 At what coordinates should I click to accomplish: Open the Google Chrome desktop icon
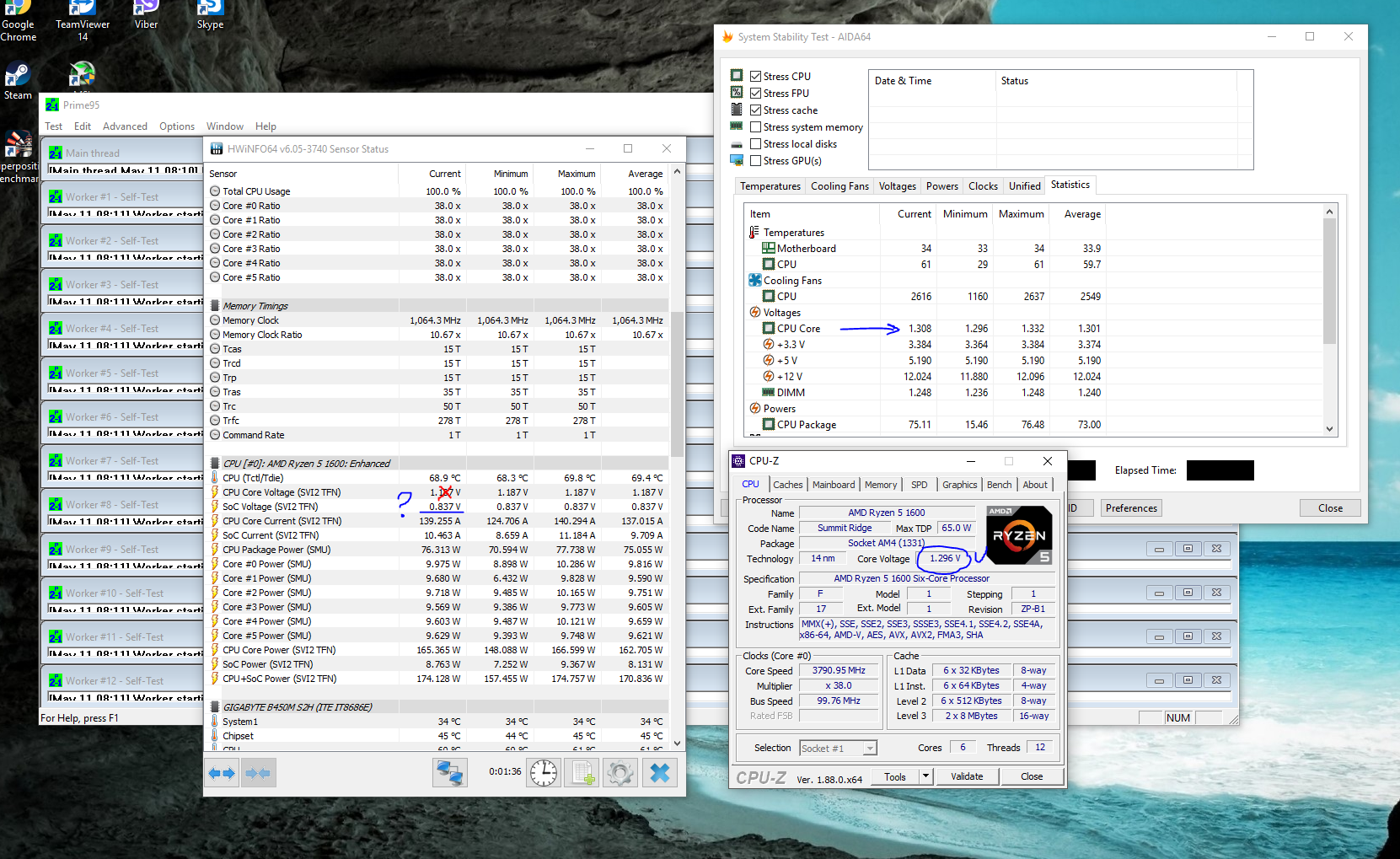tap(18, 21)
